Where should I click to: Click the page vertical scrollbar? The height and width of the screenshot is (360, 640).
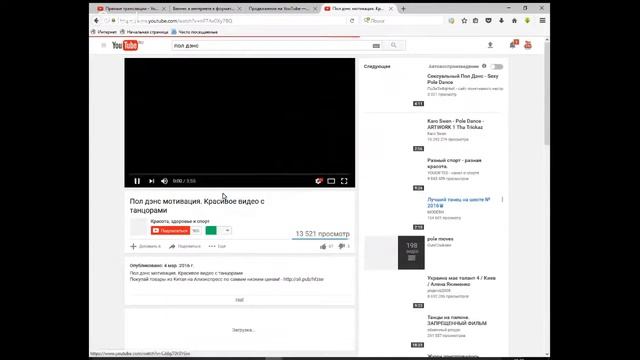[547, 93]
